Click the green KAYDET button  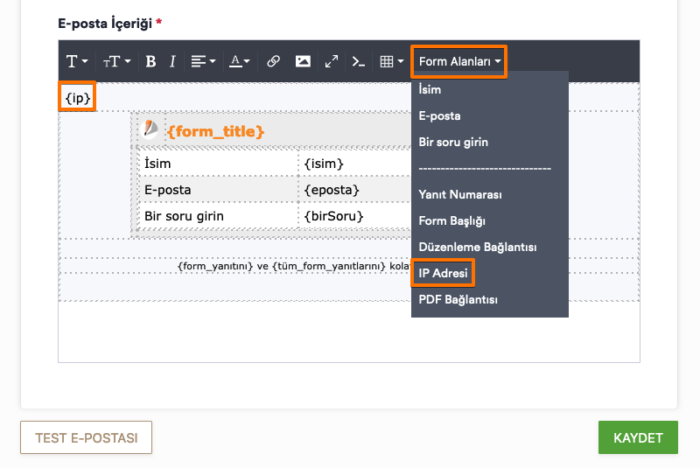(638, 438)
